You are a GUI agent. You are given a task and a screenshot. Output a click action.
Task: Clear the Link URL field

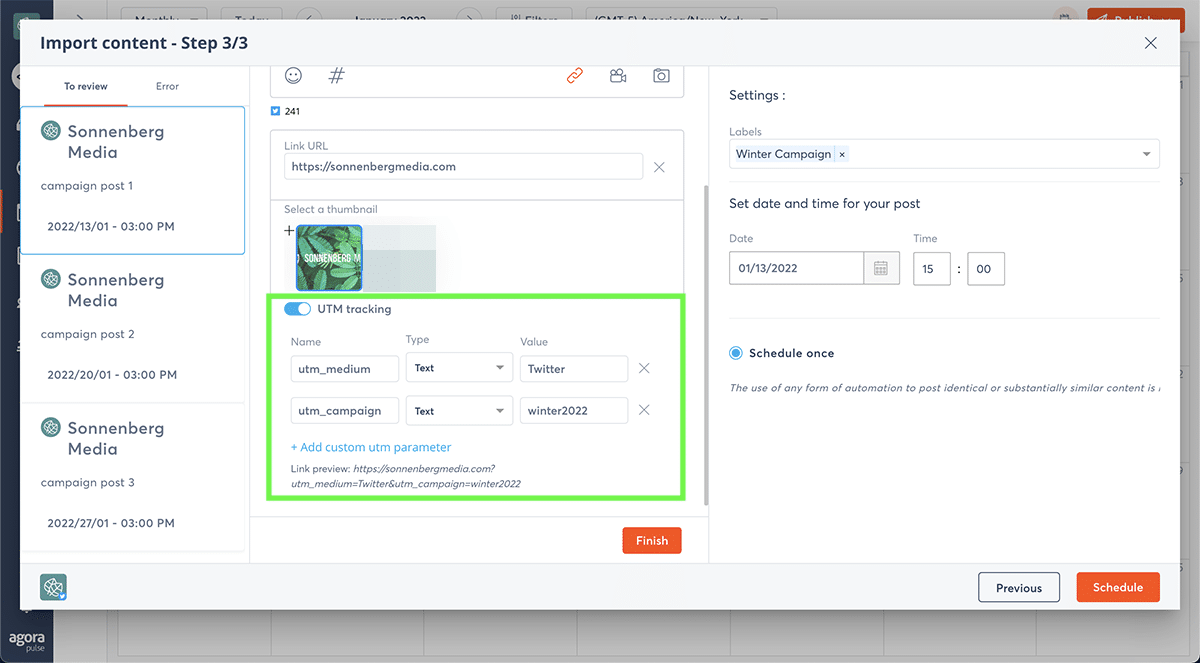pyautogui.click(x=659, y=167)
